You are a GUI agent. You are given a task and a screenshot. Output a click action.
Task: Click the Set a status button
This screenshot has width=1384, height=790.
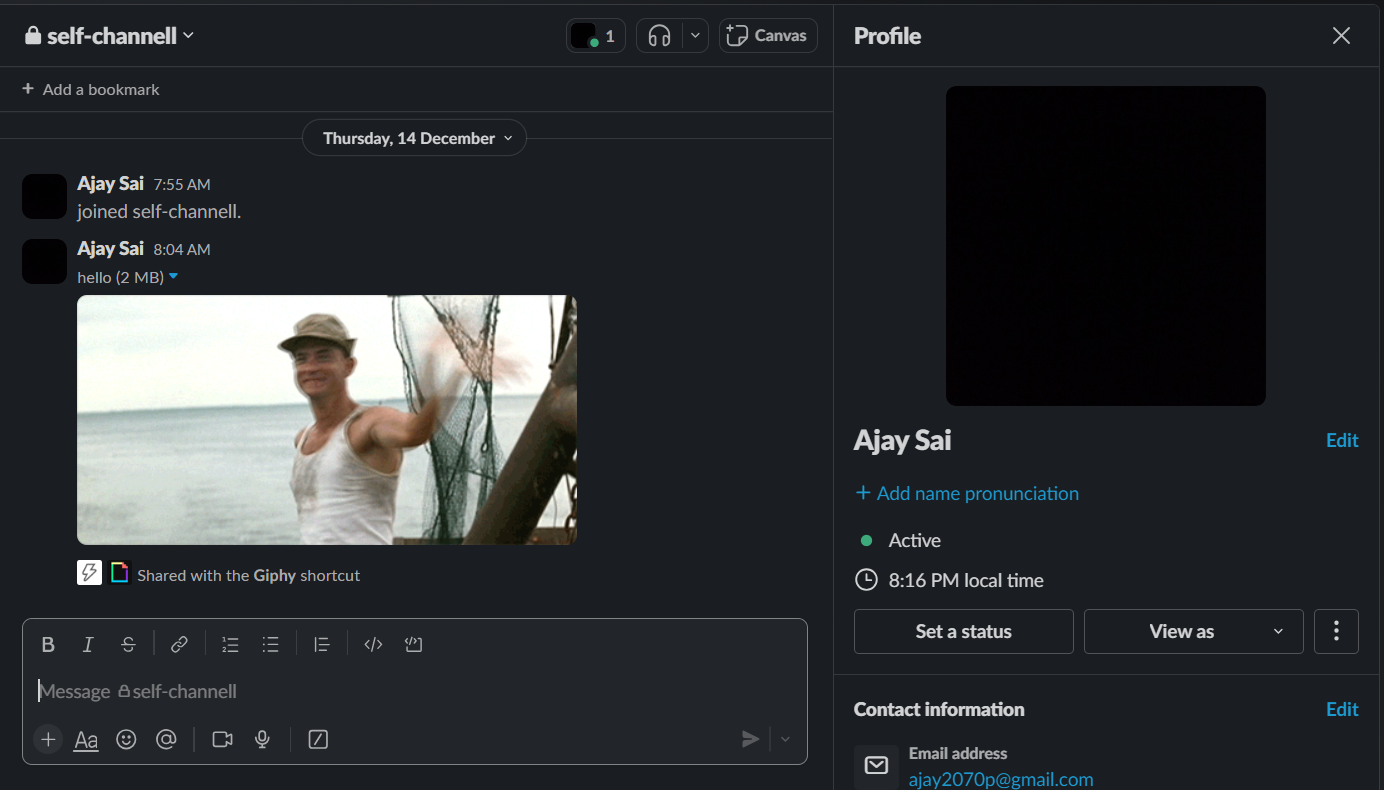(x=963, y=631)
